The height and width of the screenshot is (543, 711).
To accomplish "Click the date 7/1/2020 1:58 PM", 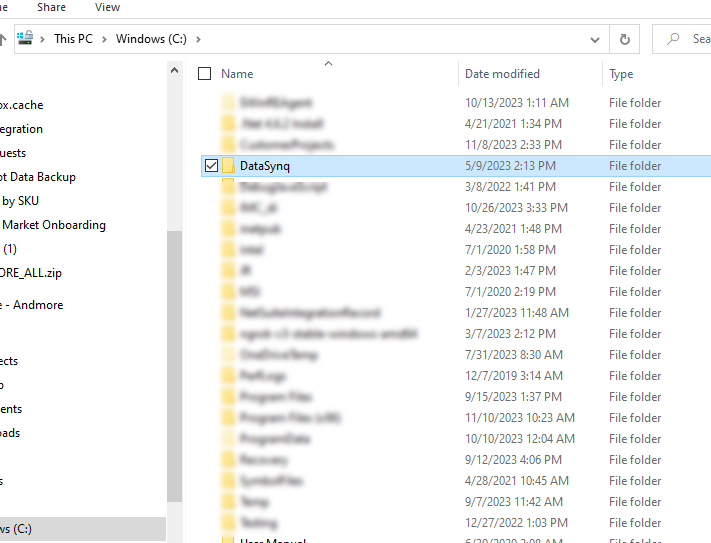I will click(x=510, y=250).
